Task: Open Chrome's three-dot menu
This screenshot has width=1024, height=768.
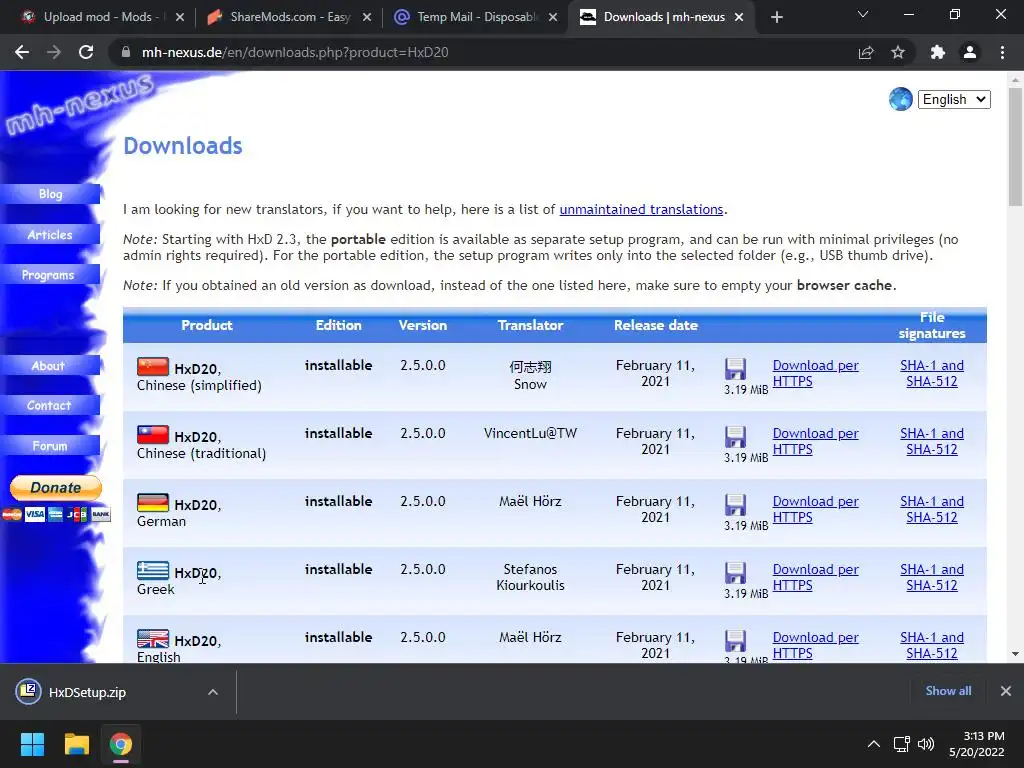Action: 1002,52
